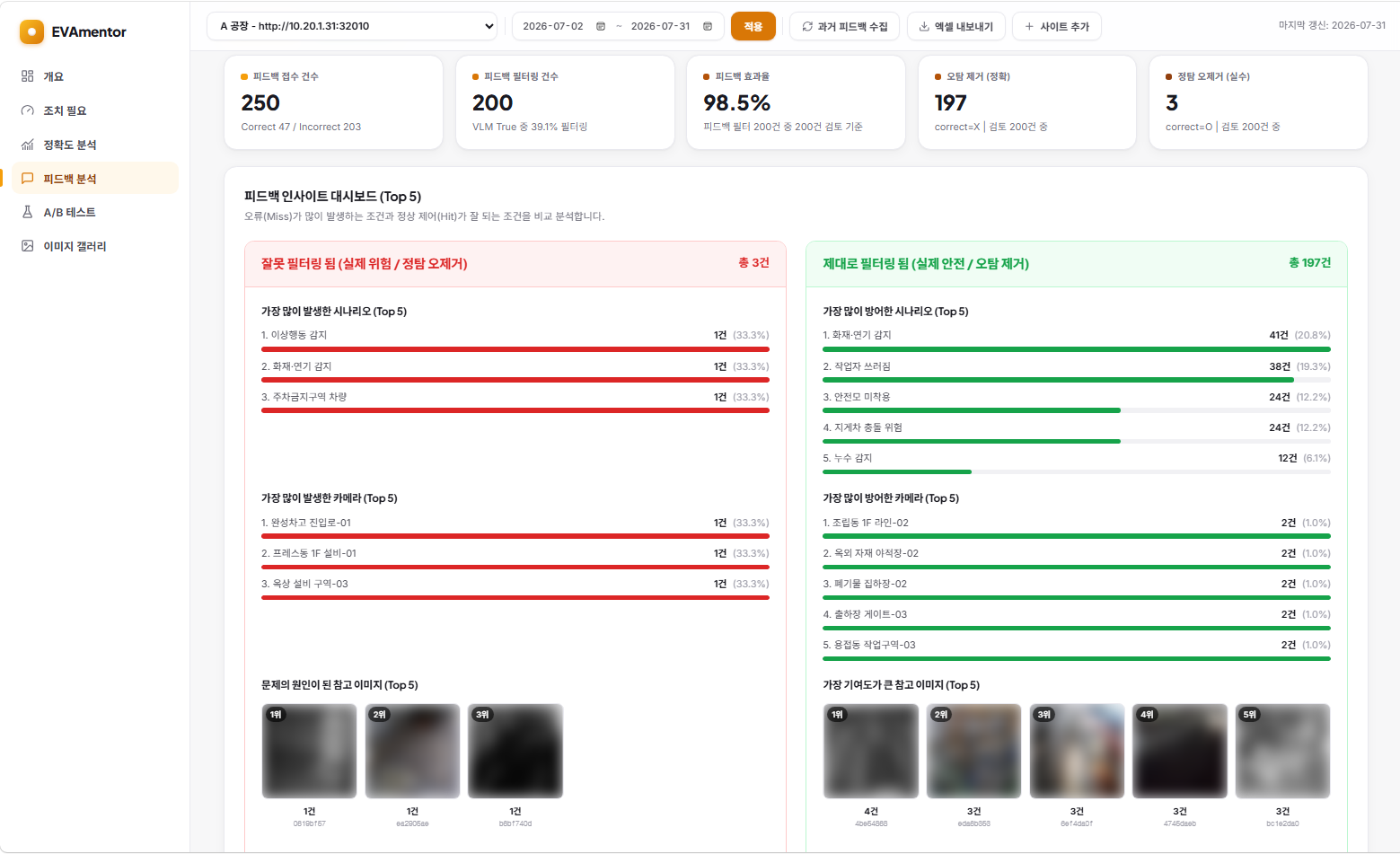The width and height of the screenshot is (1400, 854).
Task: Click the plus icon on 사이트 추가
Action: pyautogui.click(x=1029, y=26)
